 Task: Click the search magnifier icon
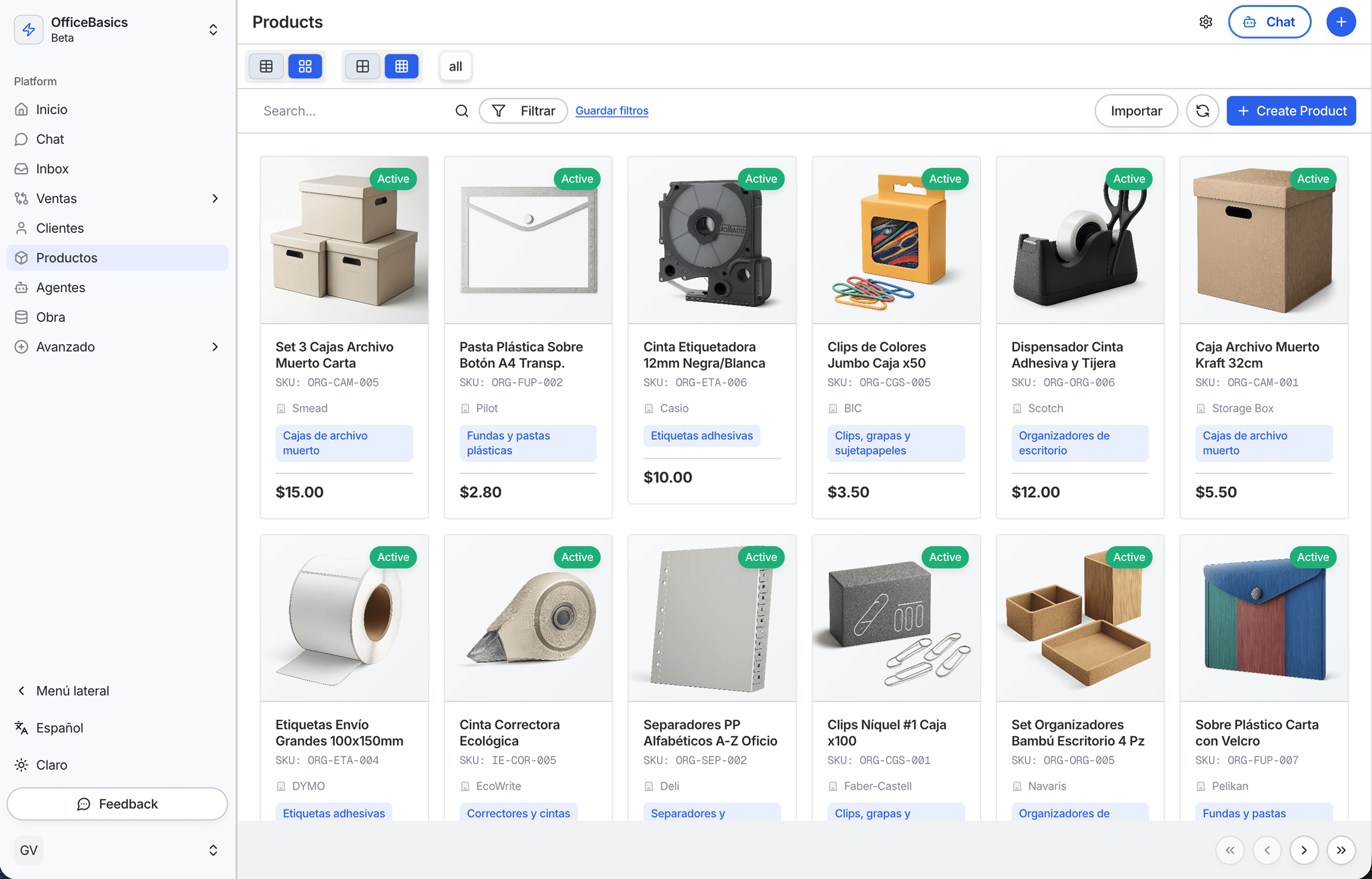click(x=462, y=111)
